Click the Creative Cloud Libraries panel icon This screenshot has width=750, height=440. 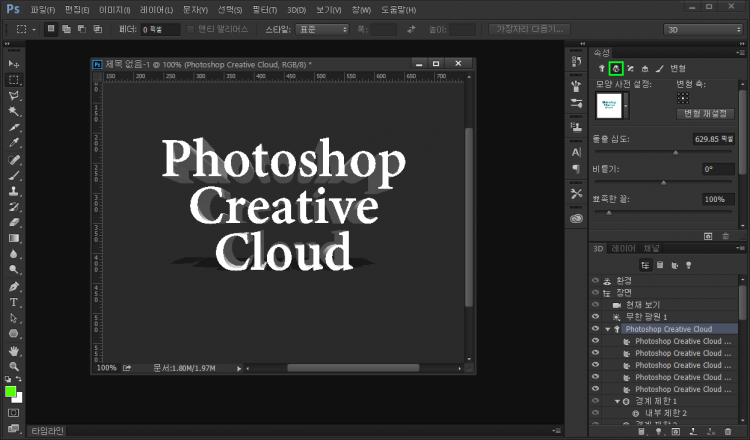point(576,218)
